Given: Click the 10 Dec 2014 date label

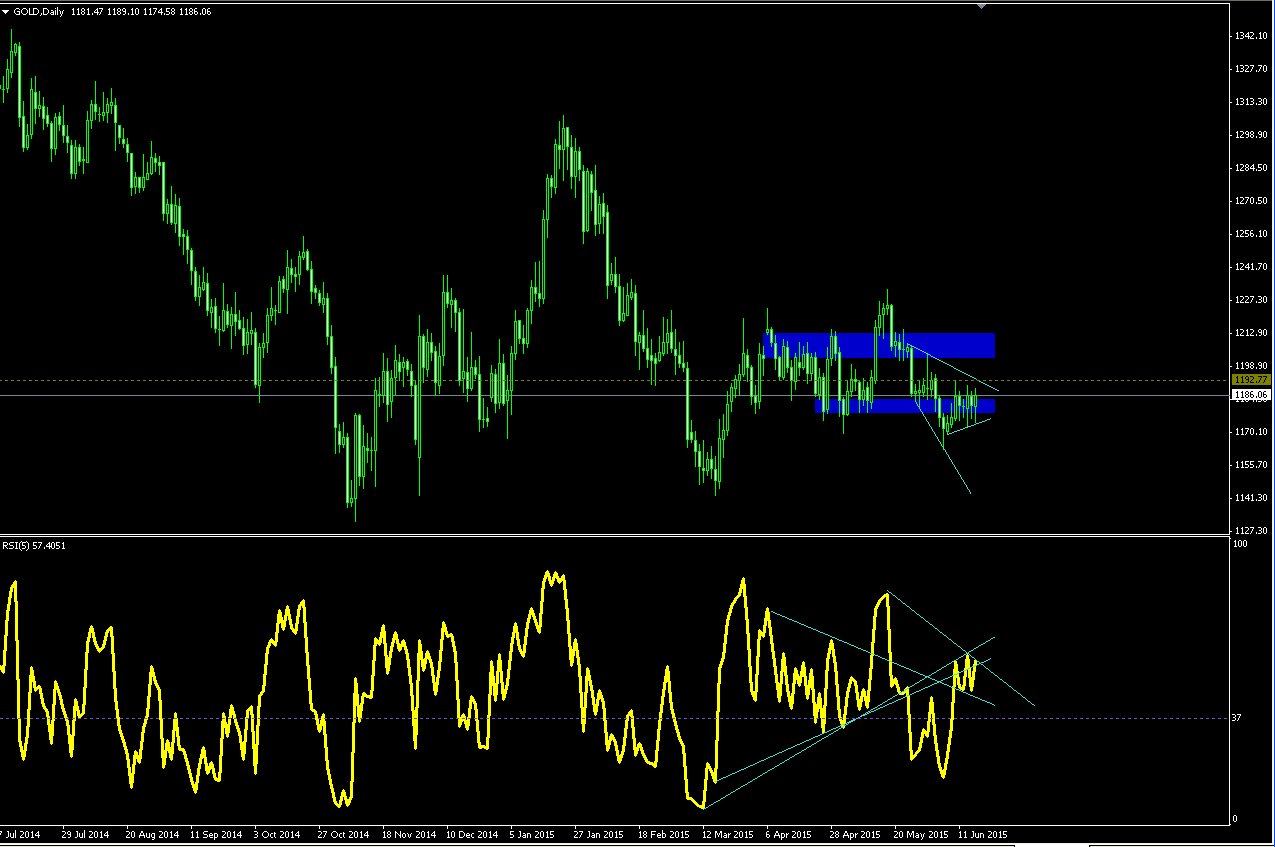Looking at the screenshot, I should pyautogui.click(x=471, y=833).
